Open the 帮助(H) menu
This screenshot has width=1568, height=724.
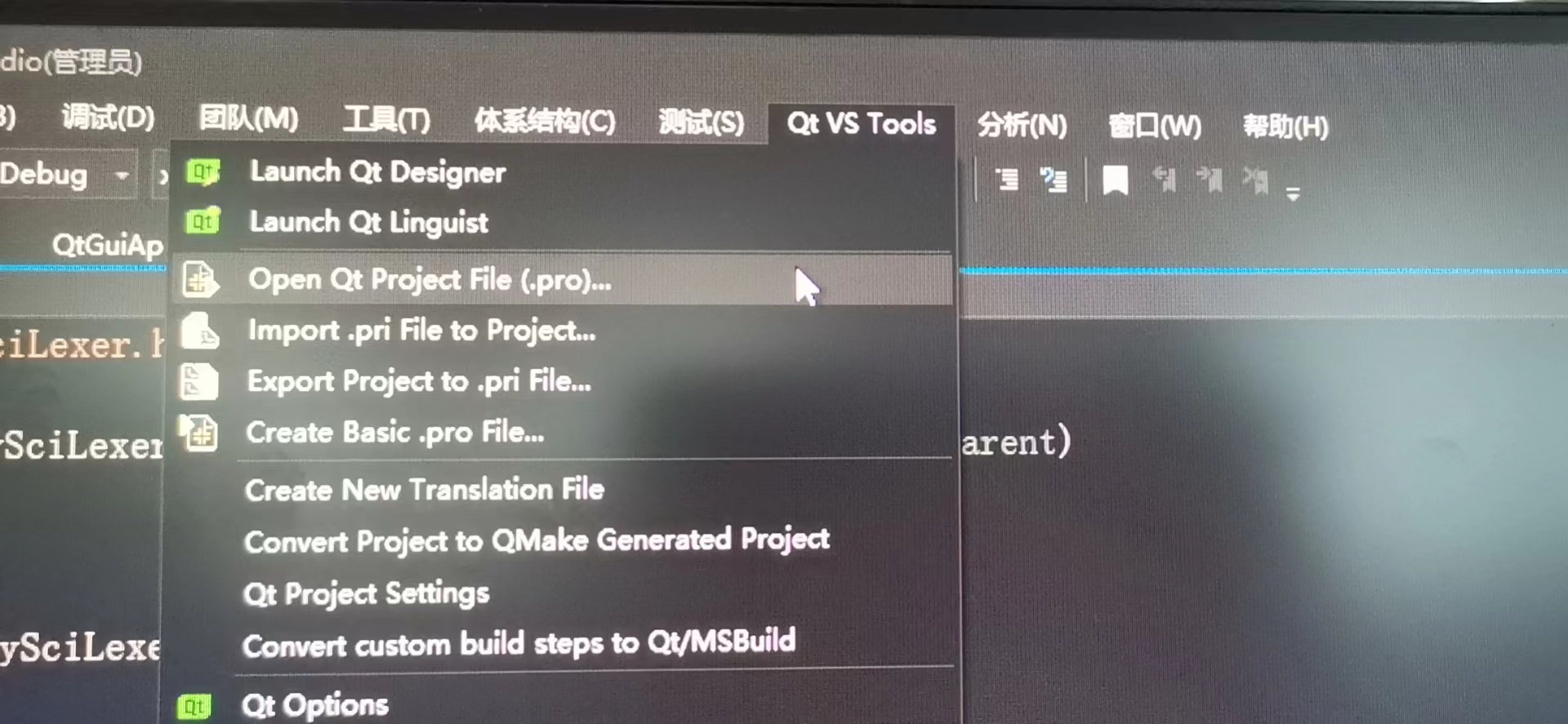pyautogui.click(x=1285, y=125)
